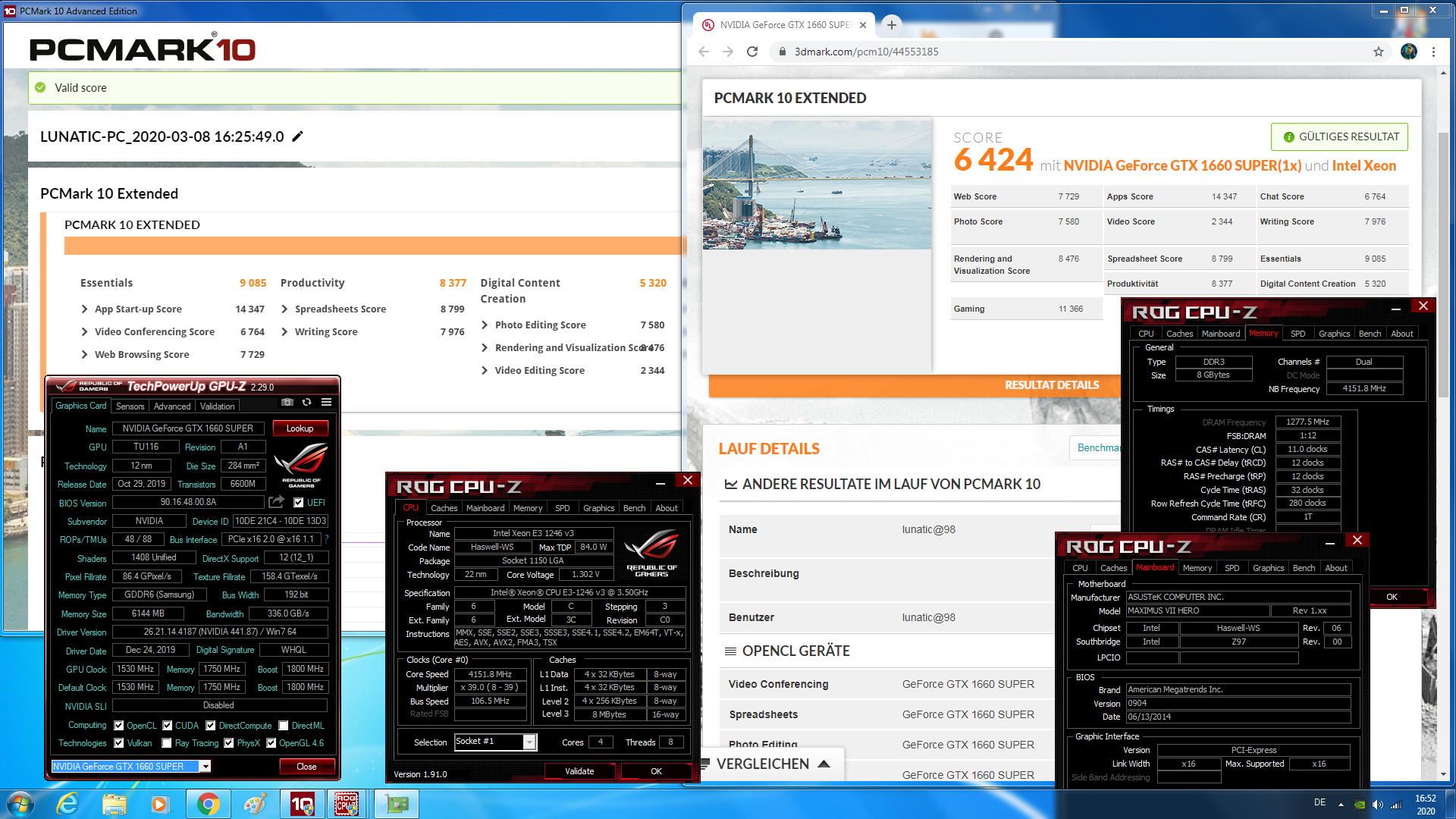
Task: Toggle the OpenCL checkbox in GPU-Z
Action: pos(118,726)
